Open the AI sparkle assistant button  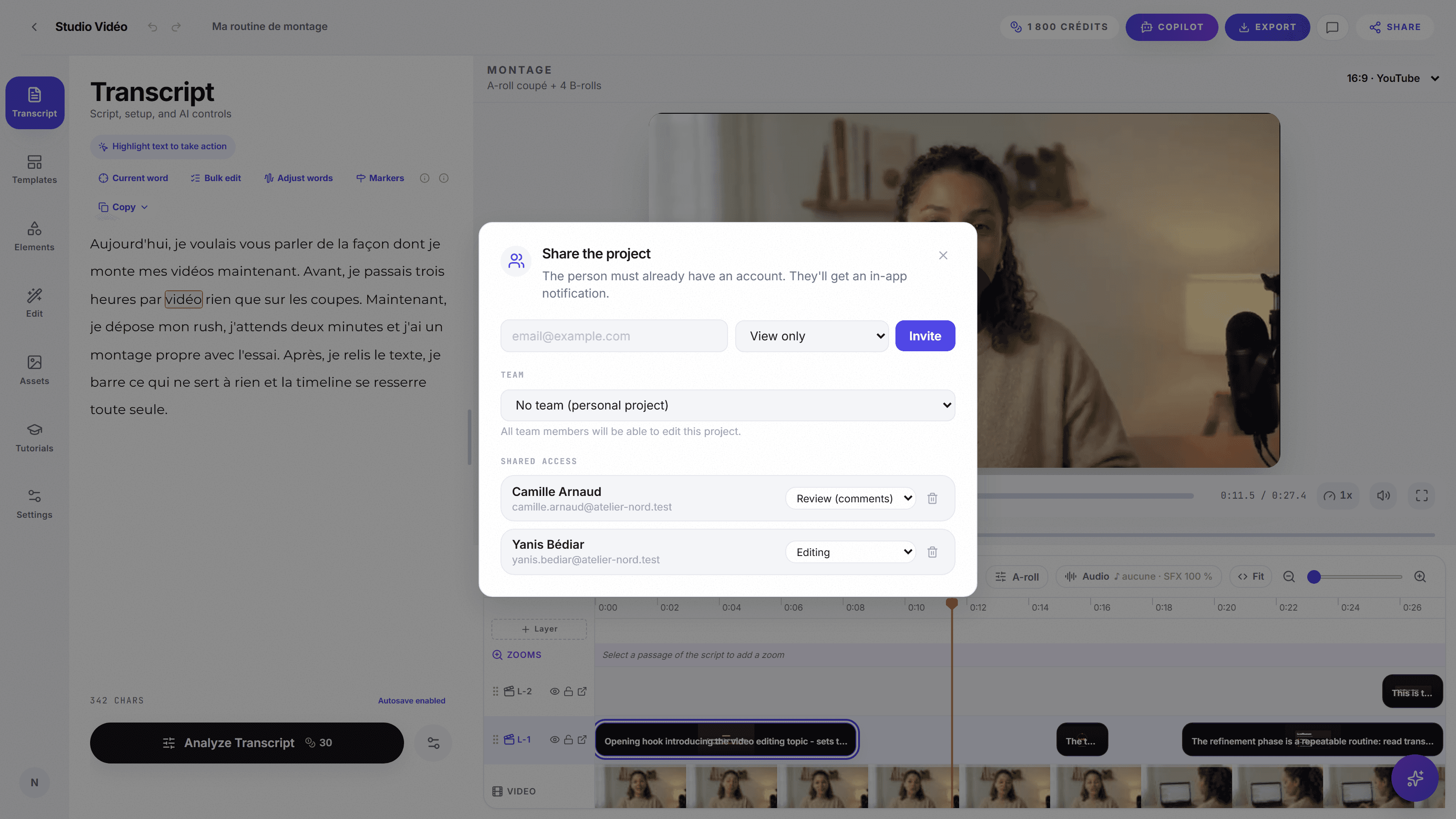[1415, 778]
